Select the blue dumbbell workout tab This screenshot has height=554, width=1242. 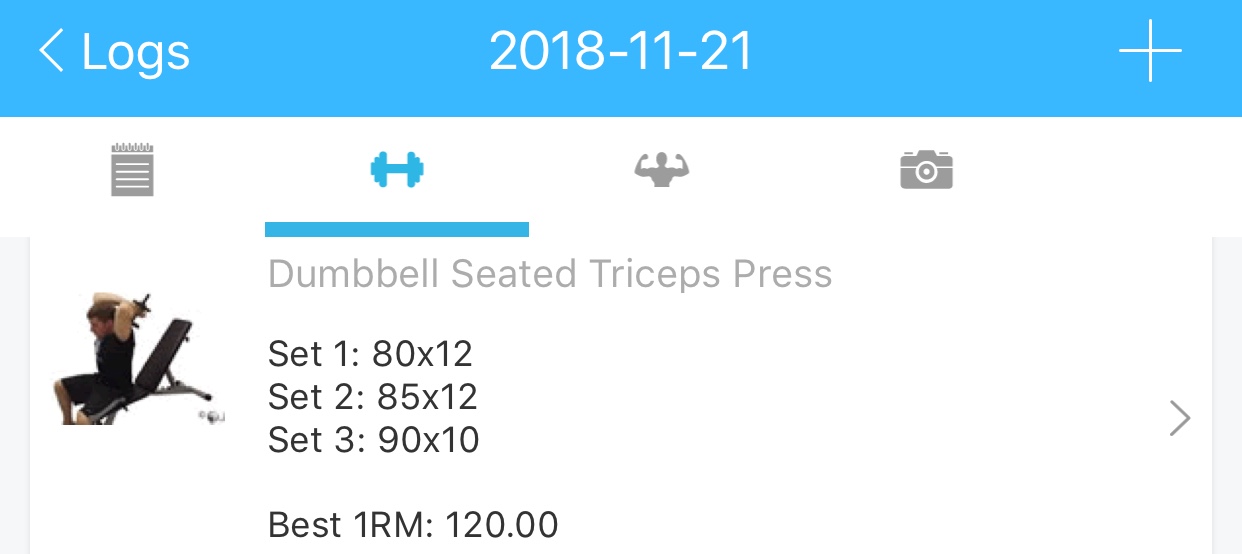pos(397,169)
